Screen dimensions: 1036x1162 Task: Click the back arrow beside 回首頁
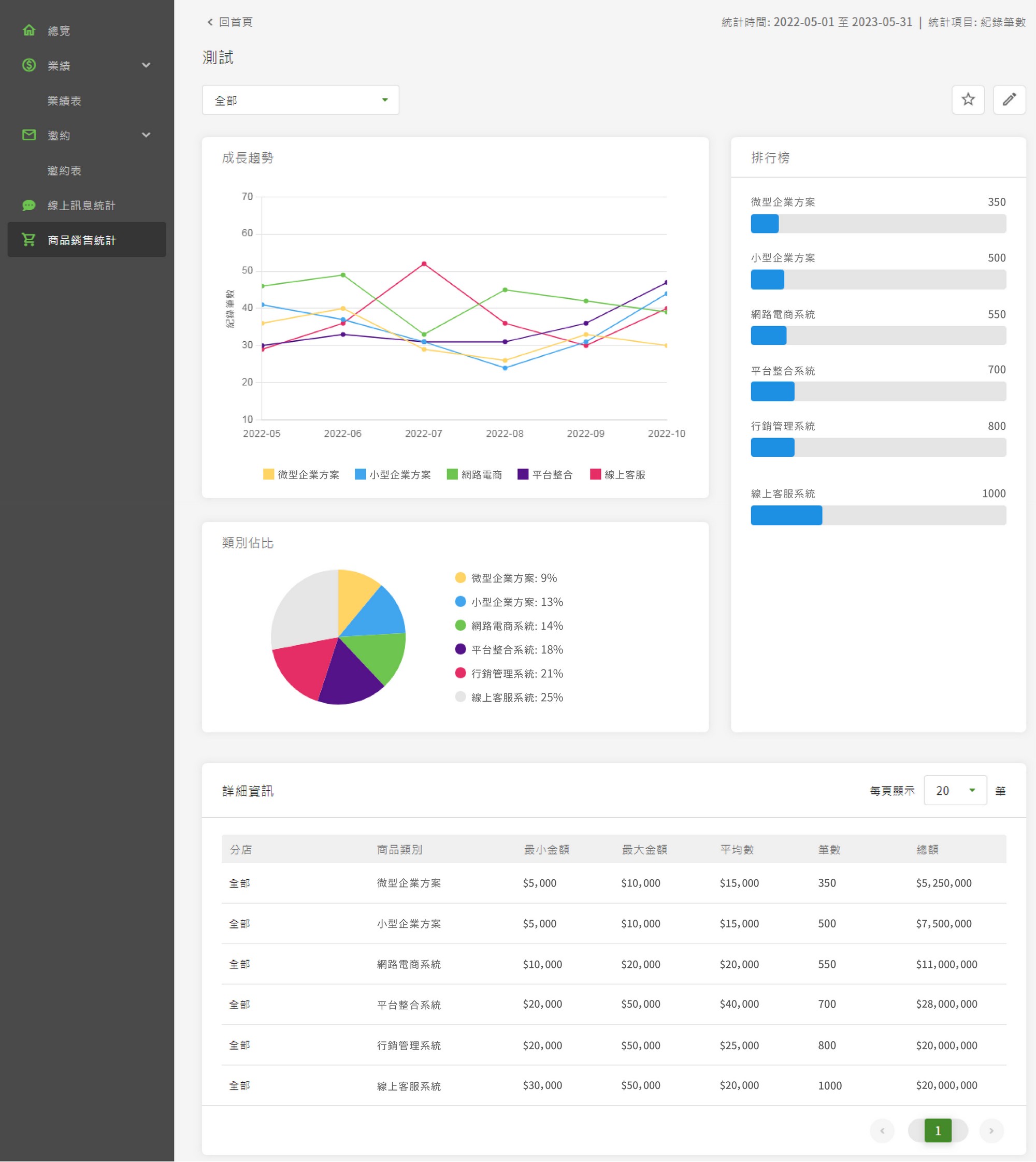click(210, 22)
